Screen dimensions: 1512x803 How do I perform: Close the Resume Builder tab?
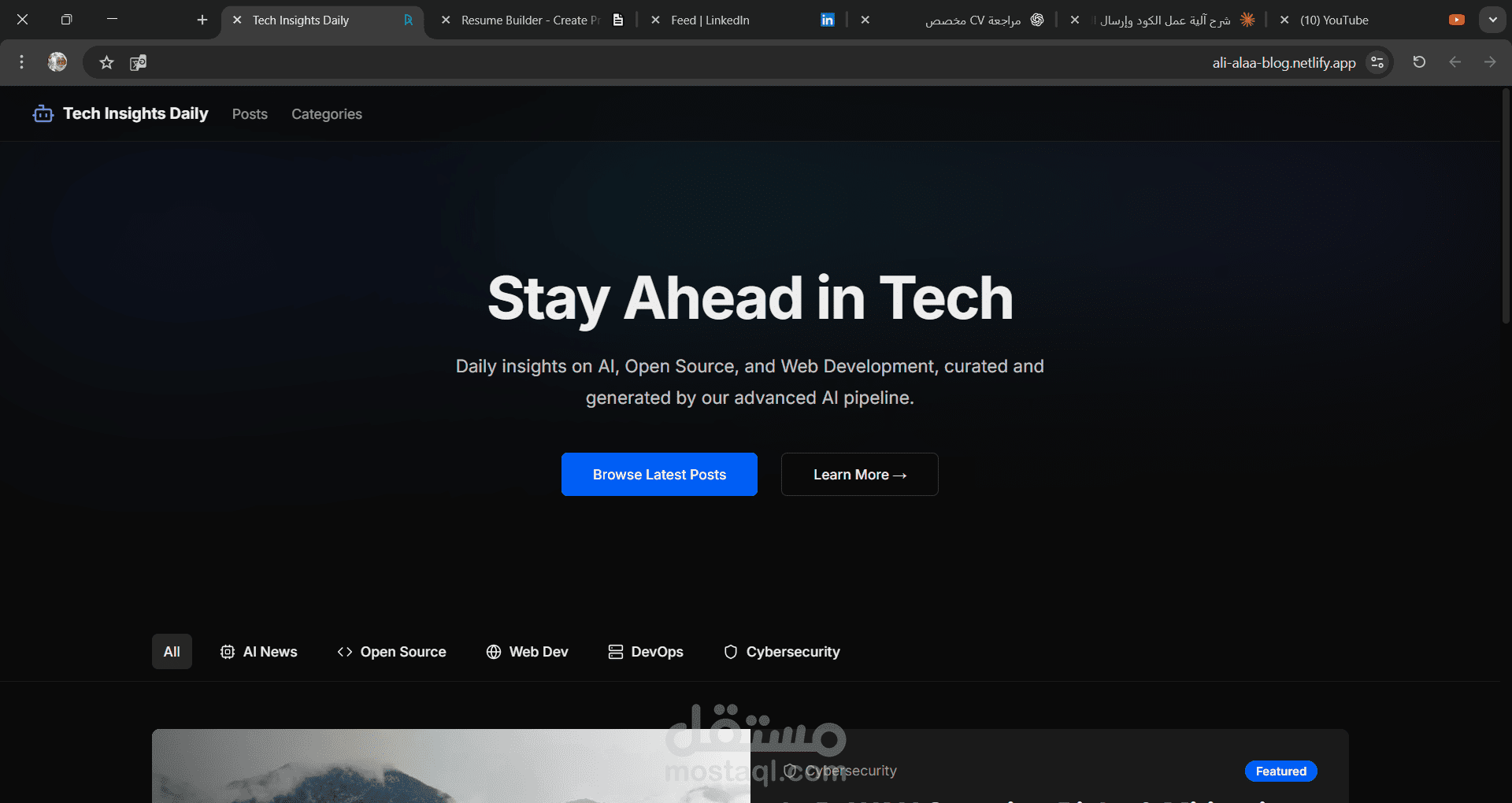[446, 20]
